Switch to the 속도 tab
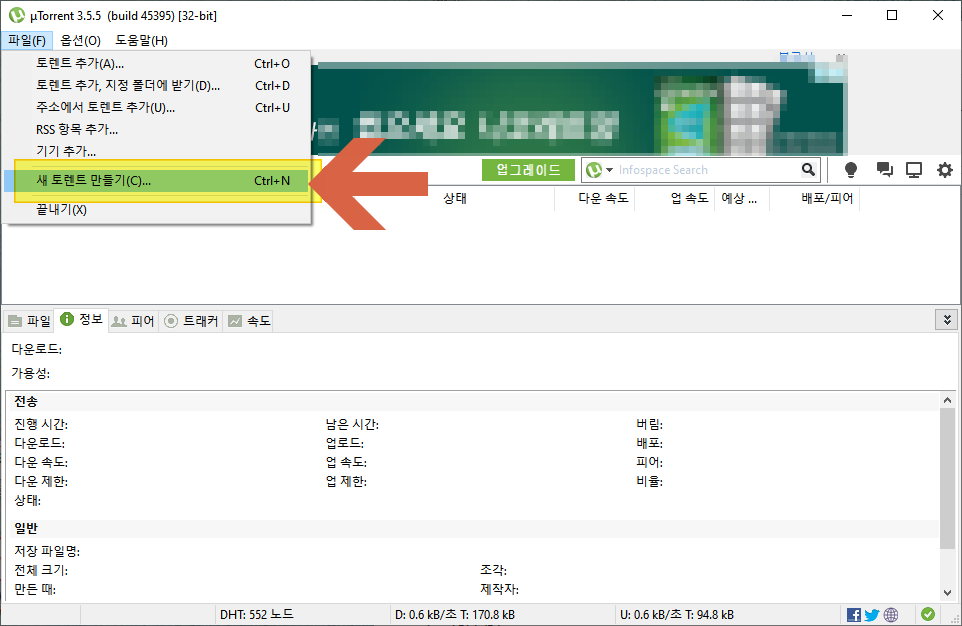Screen dimensions: 962x626 click(248, 321)
